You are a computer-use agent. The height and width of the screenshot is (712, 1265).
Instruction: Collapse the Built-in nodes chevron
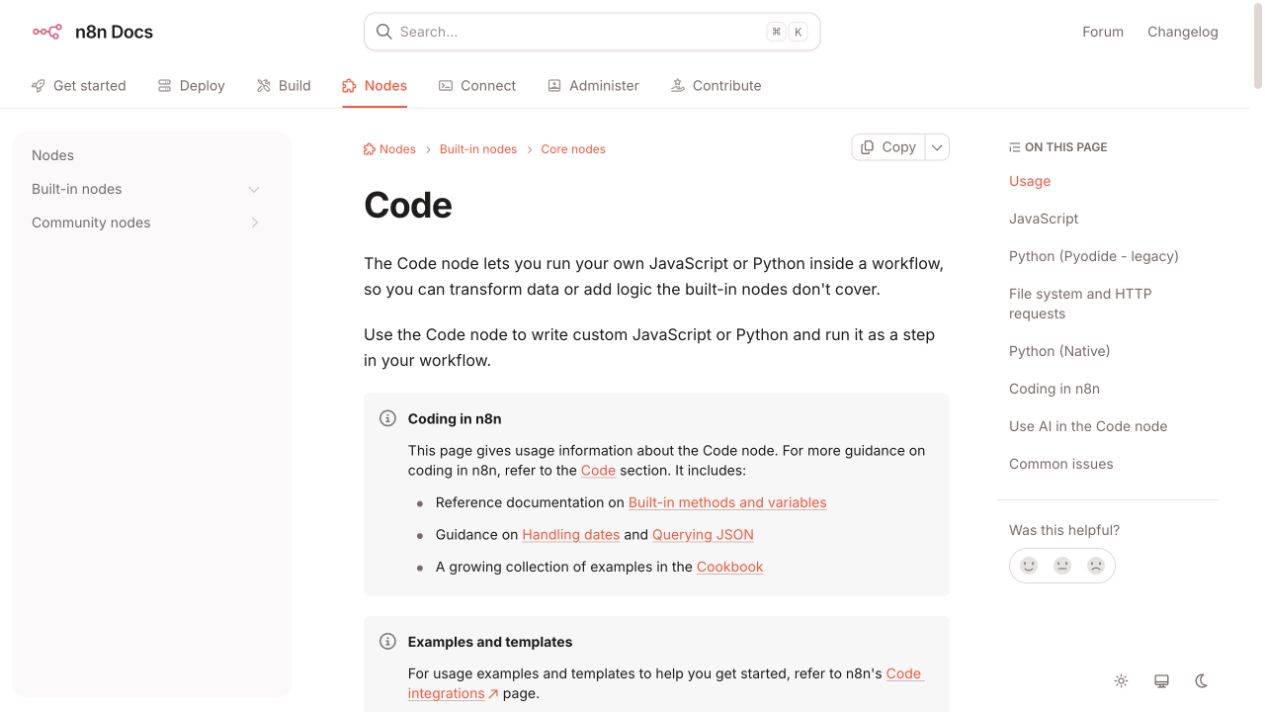254,189
